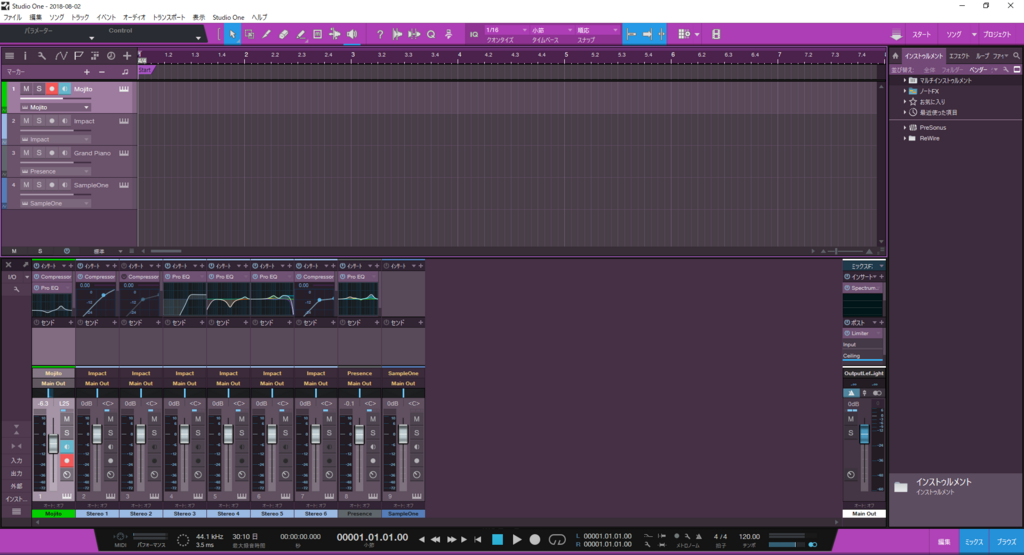Click the ブラウズ button at bottom right
1024x555 pixels.
point(1006,542)
